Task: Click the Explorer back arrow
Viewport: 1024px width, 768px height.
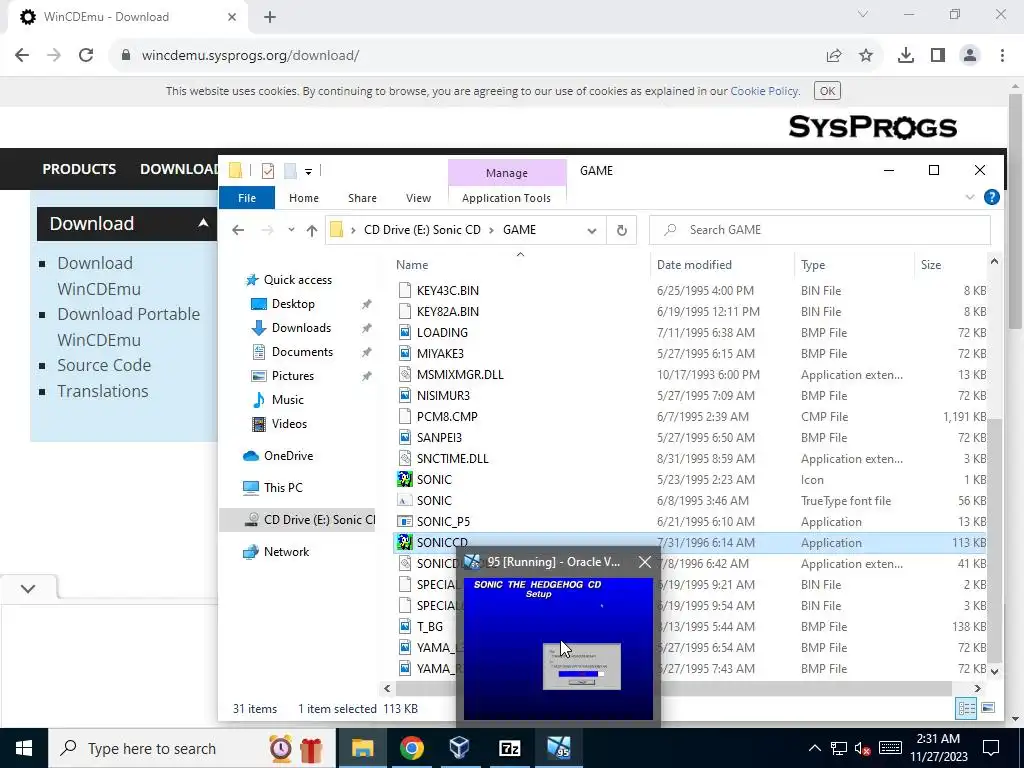Action: (x=238, y=230)
